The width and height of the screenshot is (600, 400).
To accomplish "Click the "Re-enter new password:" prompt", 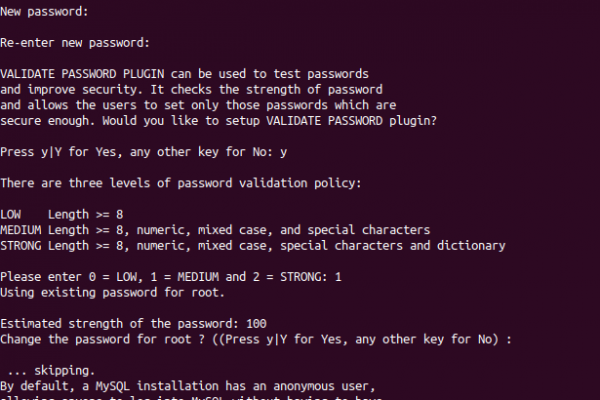I will (75, 43).
